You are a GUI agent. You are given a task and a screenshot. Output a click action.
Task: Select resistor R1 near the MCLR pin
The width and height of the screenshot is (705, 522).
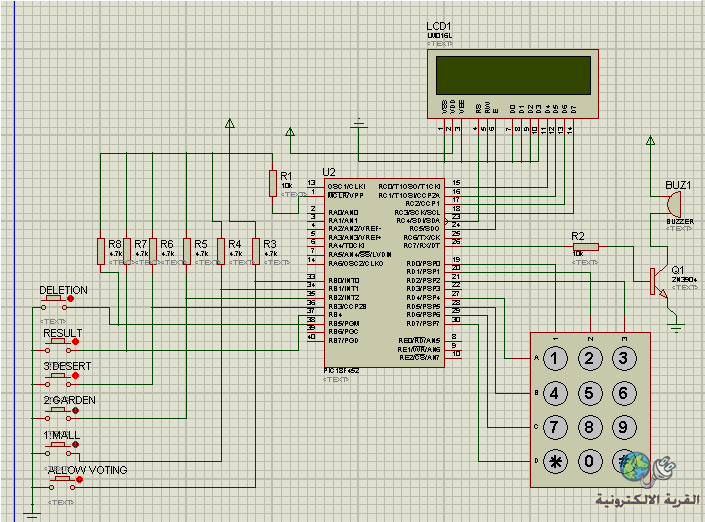[273, 183]
